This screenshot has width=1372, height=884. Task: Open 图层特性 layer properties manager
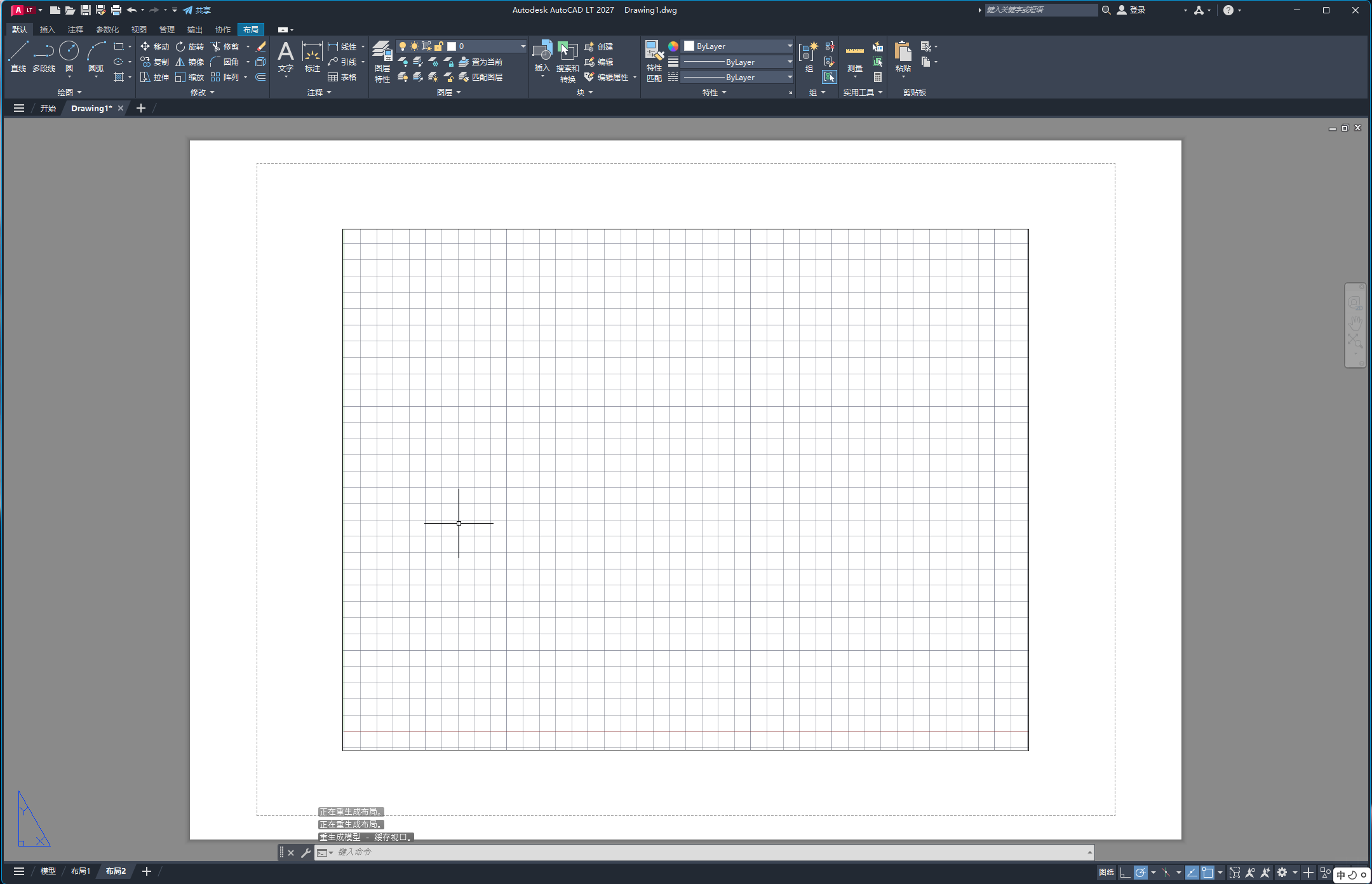coord(382,61)
